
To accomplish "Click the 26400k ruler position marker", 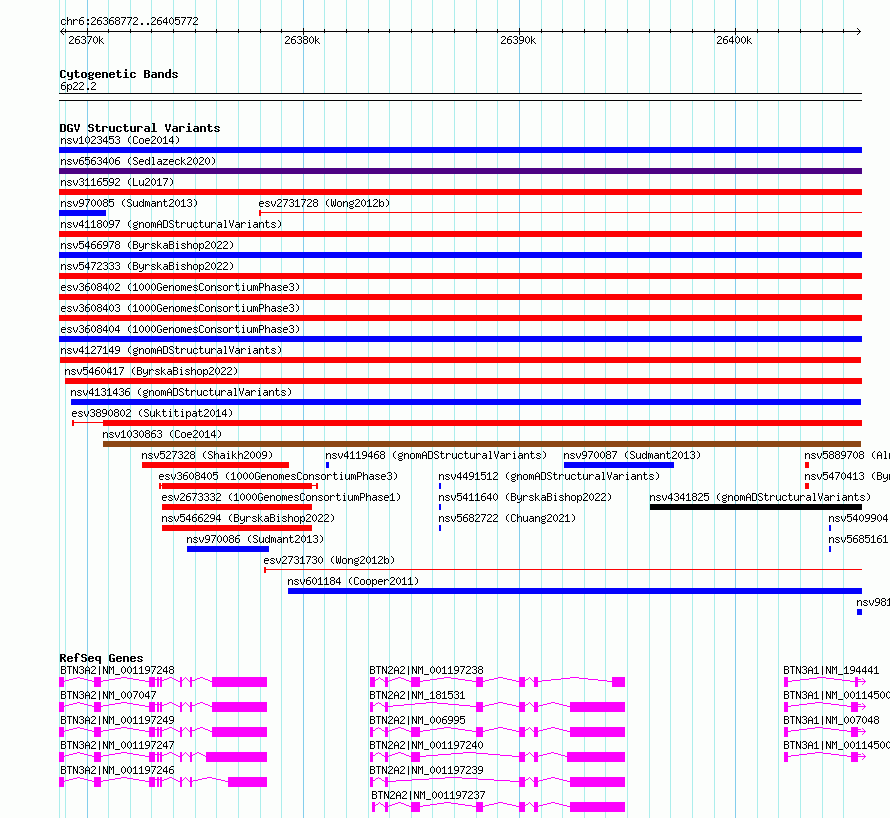I will [734, 40].
